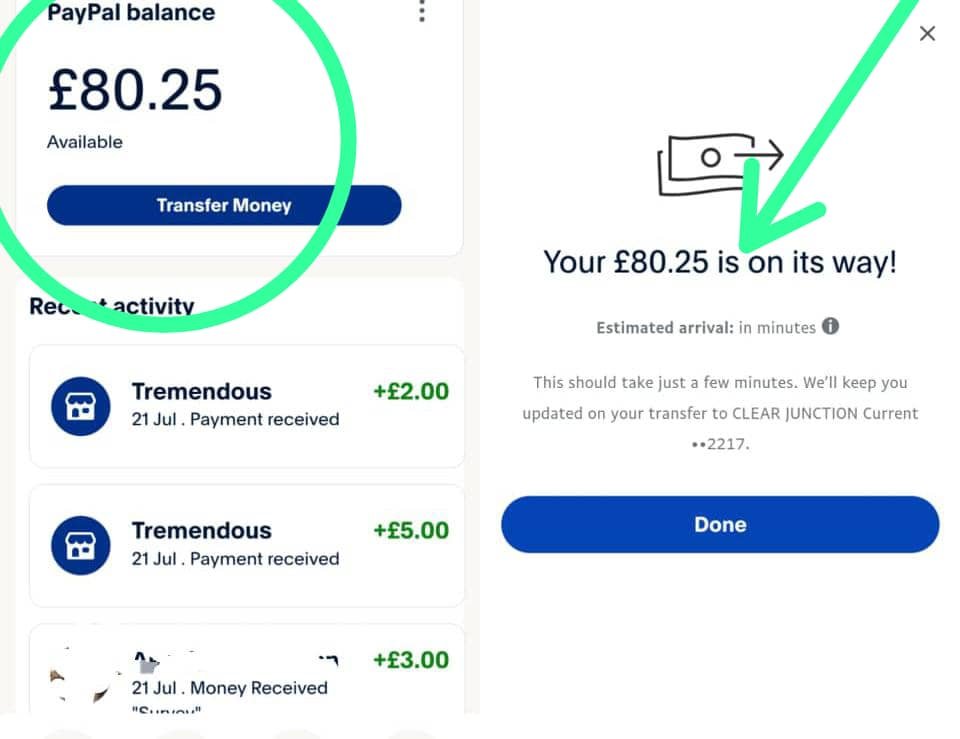Click store icon beside the £5.00 Tremendous payment
This screenshot has height=739, width=960.
coord(80,545)
